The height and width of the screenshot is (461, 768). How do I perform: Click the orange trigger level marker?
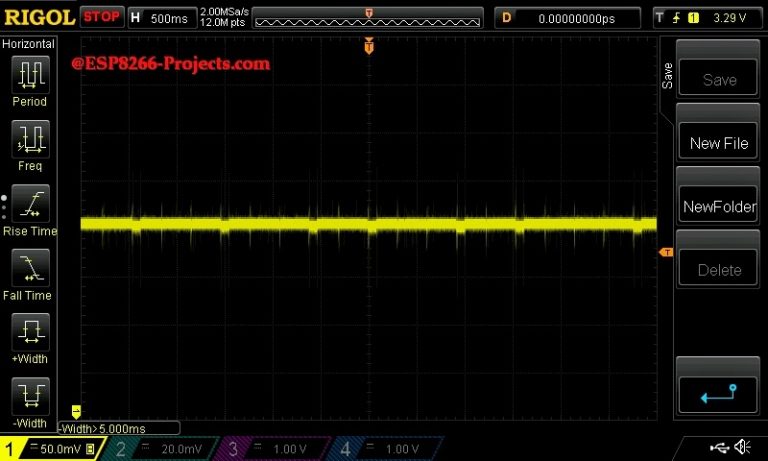(665, 252)
